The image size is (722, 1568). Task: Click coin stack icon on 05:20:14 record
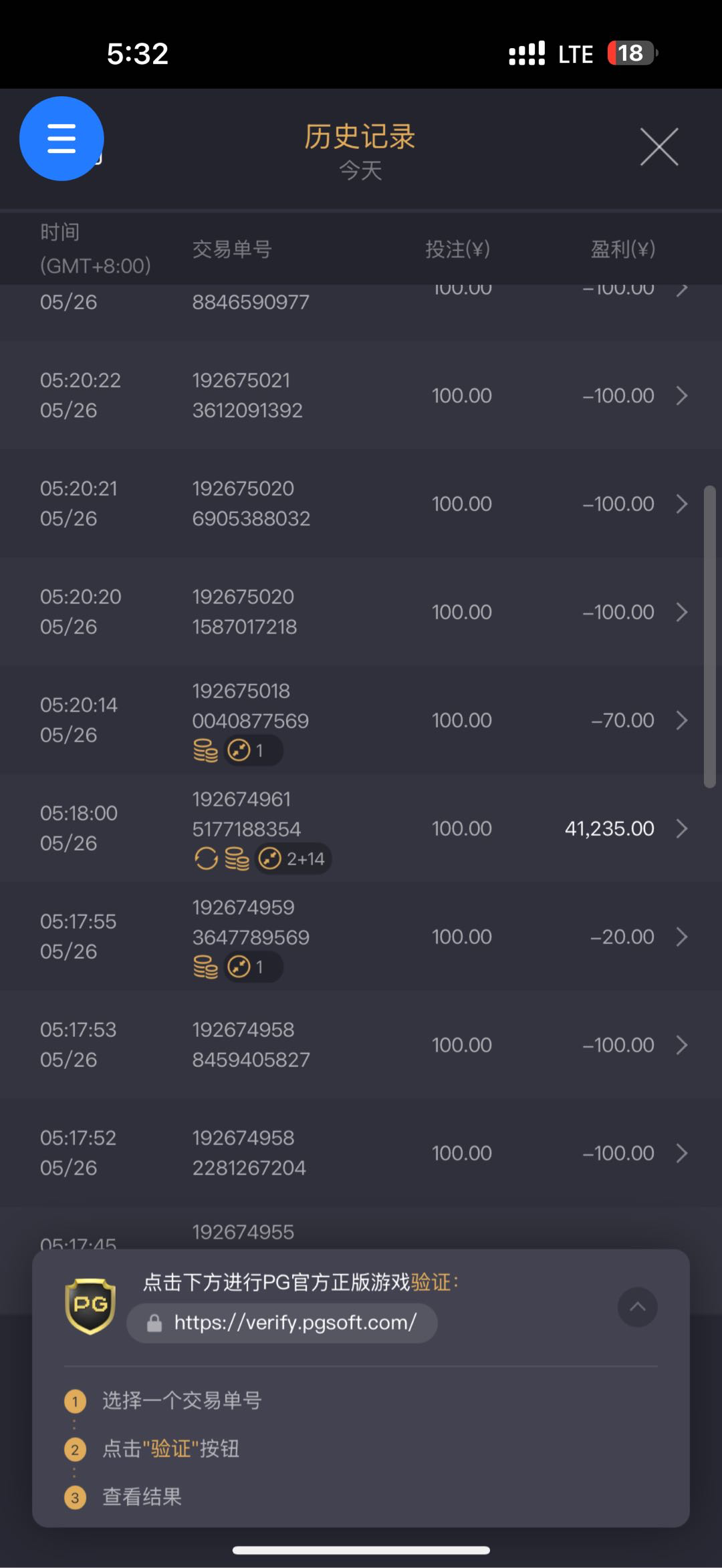pos(206,750)
